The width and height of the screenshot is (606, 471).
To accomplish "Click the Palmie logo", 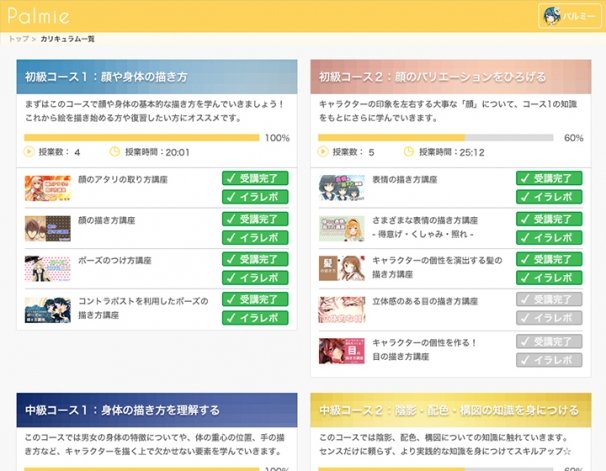I will 39,16.
